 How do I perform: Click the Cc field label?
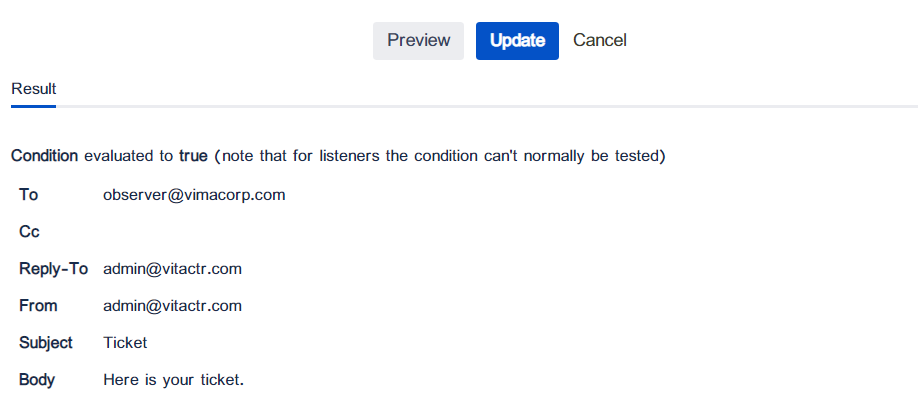pos(29,232)
